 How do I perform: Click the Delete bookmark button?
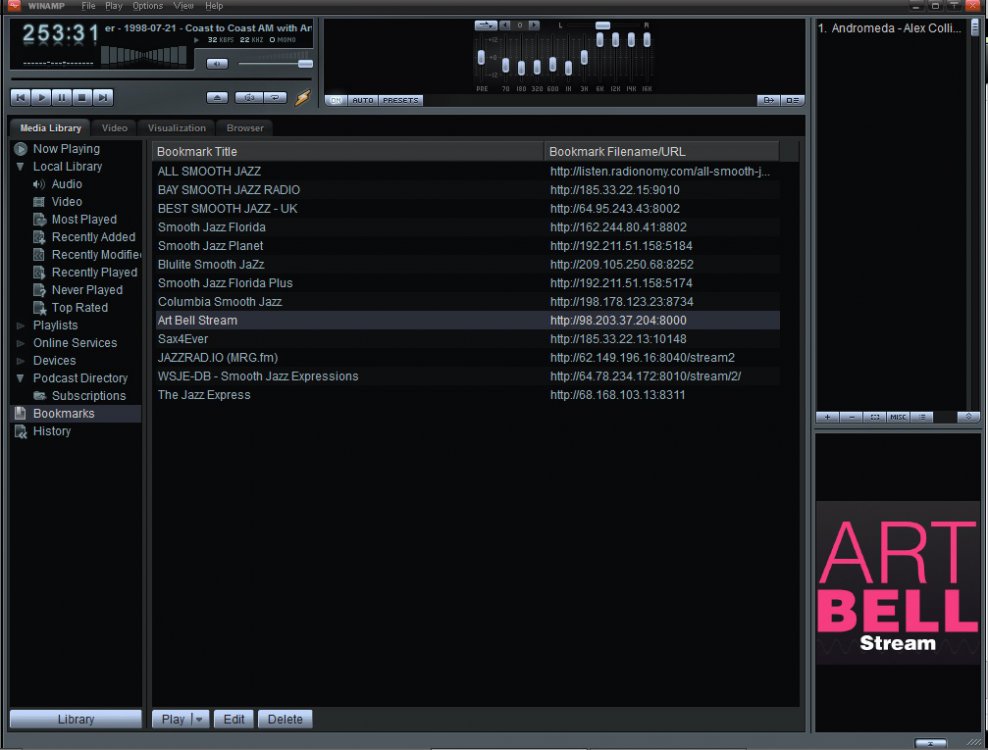(285, 719)
